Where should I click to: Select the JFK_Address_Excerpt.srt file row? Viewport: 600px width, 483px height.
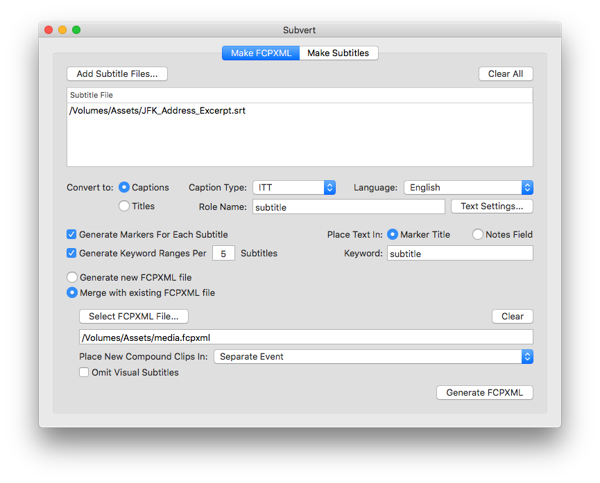pos(158,111)
